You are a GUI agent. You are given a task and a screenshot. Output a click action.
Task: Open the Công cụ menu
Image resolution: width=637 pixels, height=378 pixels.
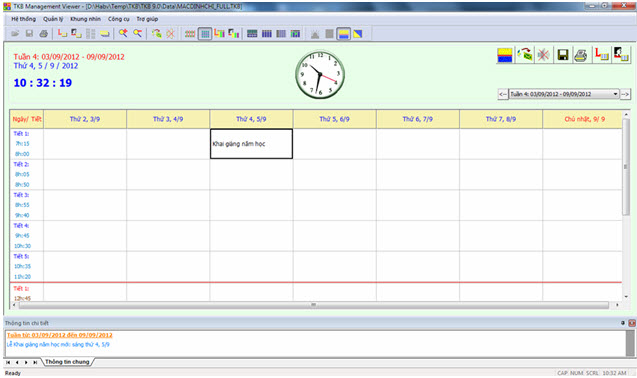(x=119, y=19)
